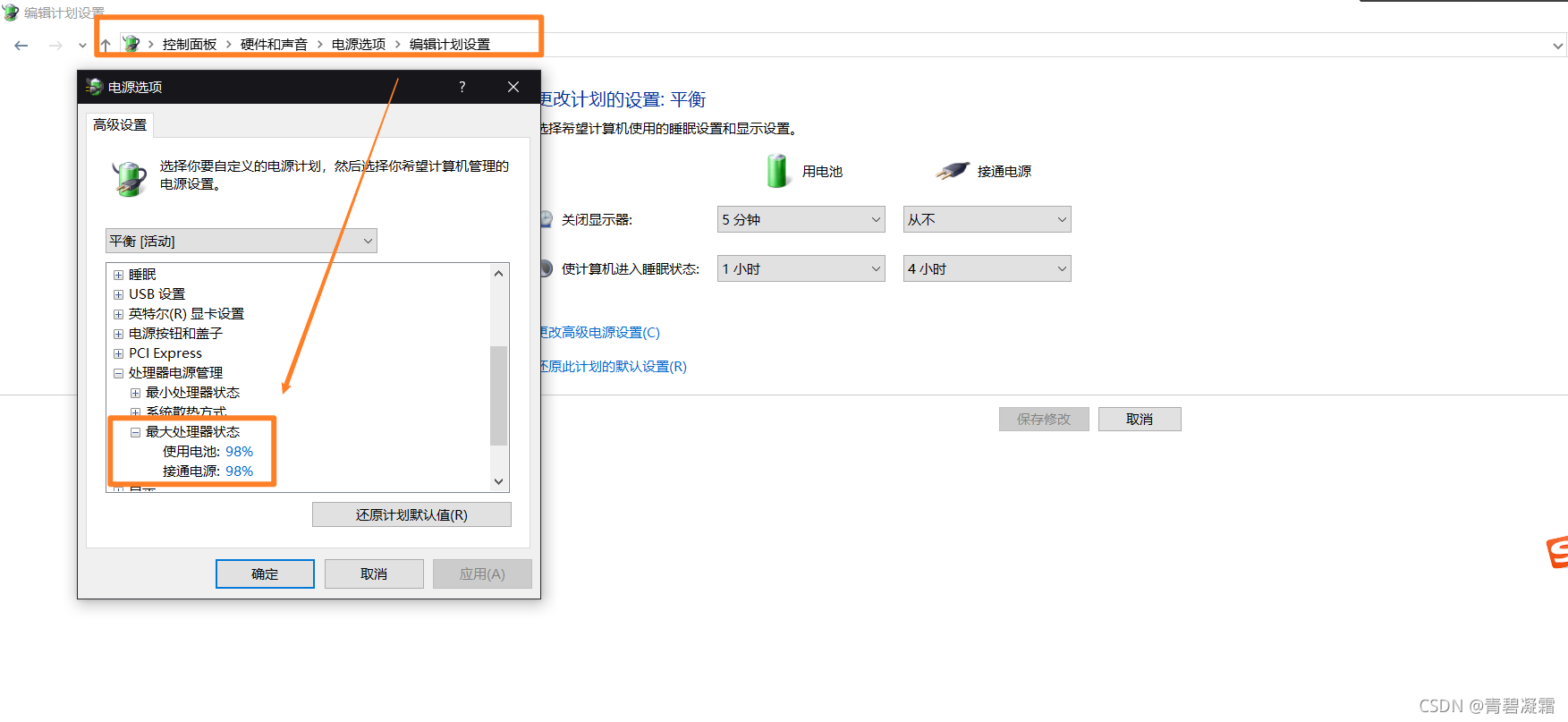This screenshot has height=722, width=1568.
Task: Open 关闭显示器 battery dropdown showing 5 分钟
Action: pyautogui.click(x=801, y=219)
